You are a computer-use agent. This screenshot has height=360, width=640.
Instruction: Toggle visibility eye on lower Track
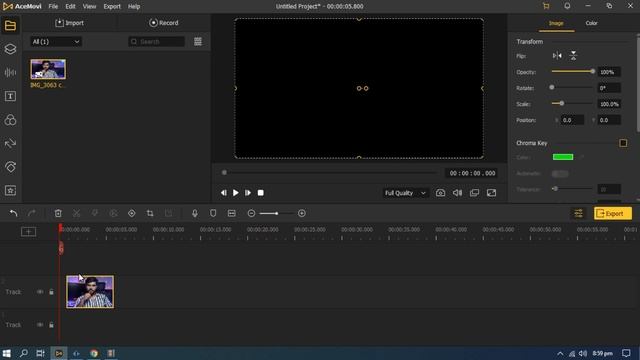(40, 325)
